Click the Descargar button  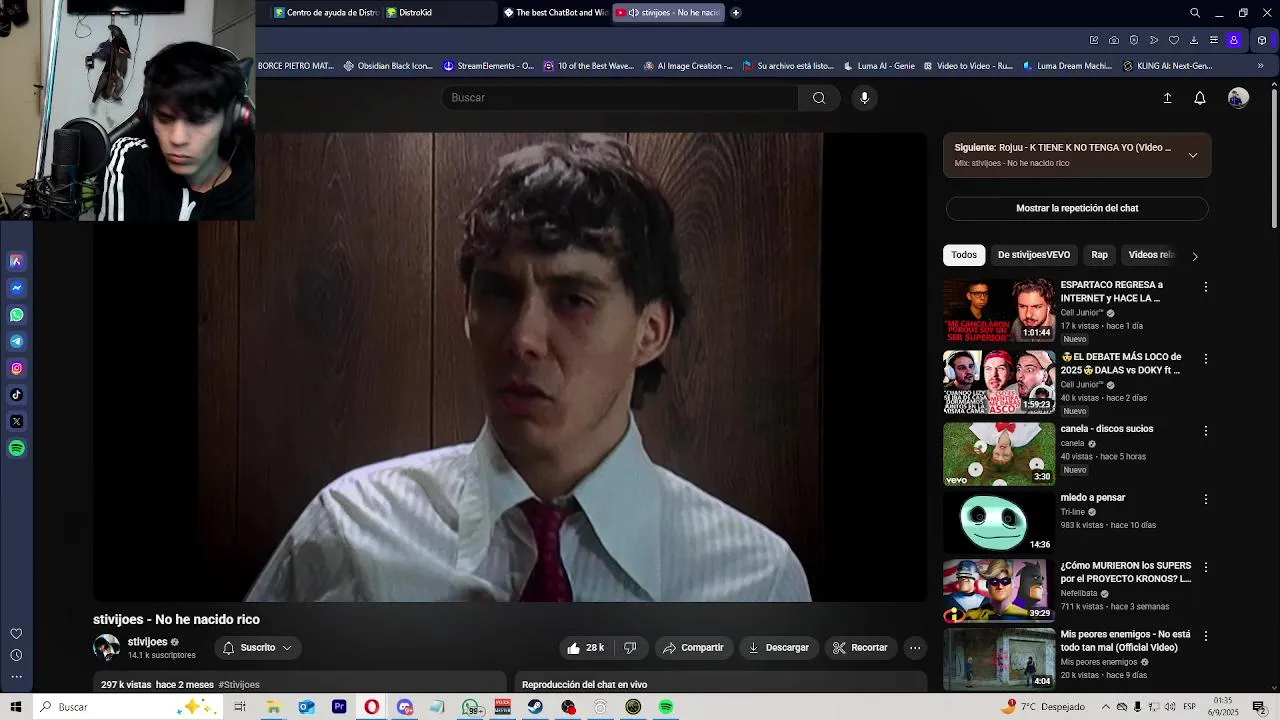pyautogui.click(x=779, y=648)
